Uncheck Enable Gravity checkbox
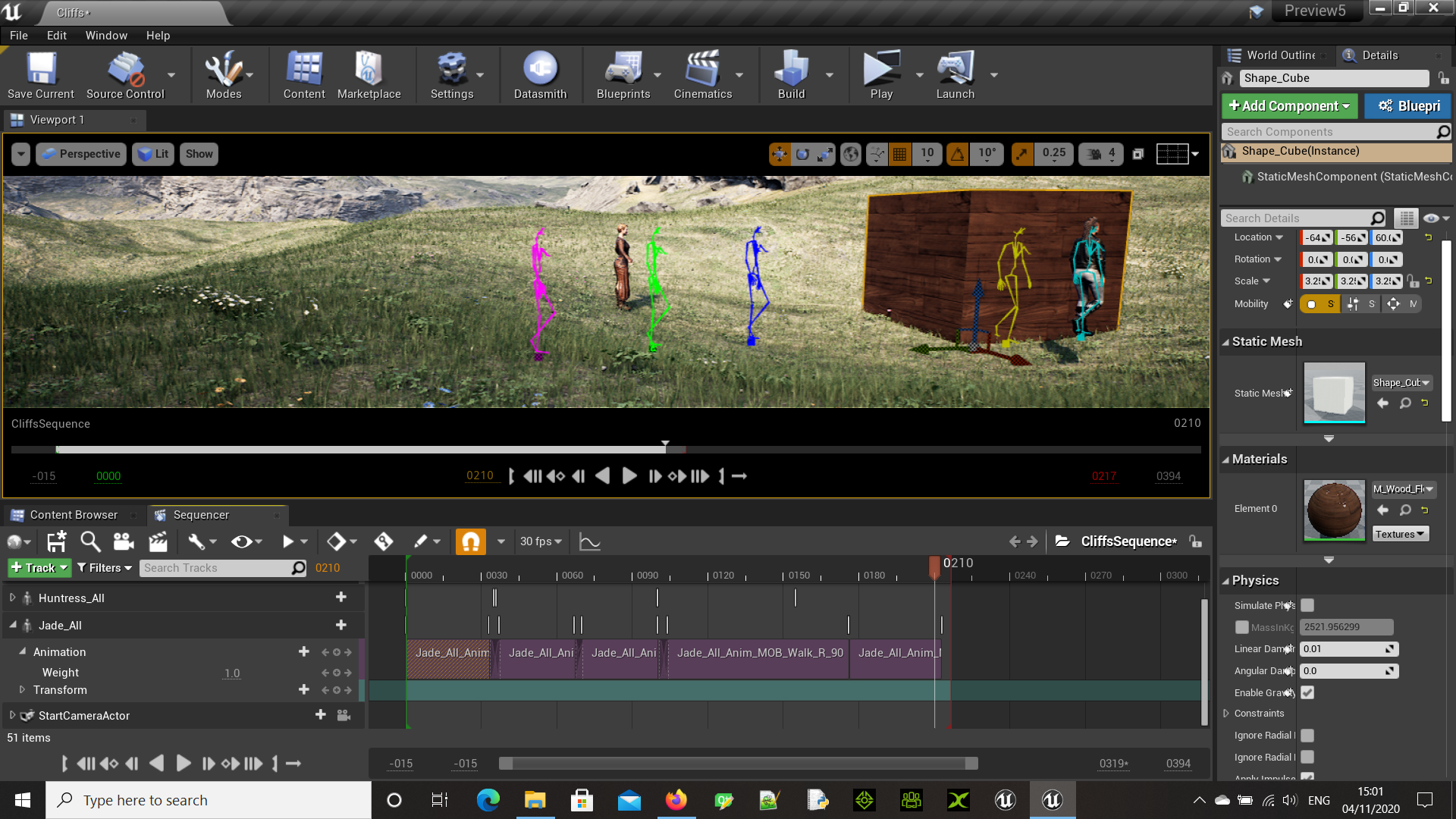This screenshot has height=819, width=1456. pyautogui.click(x=1307, y=692)
